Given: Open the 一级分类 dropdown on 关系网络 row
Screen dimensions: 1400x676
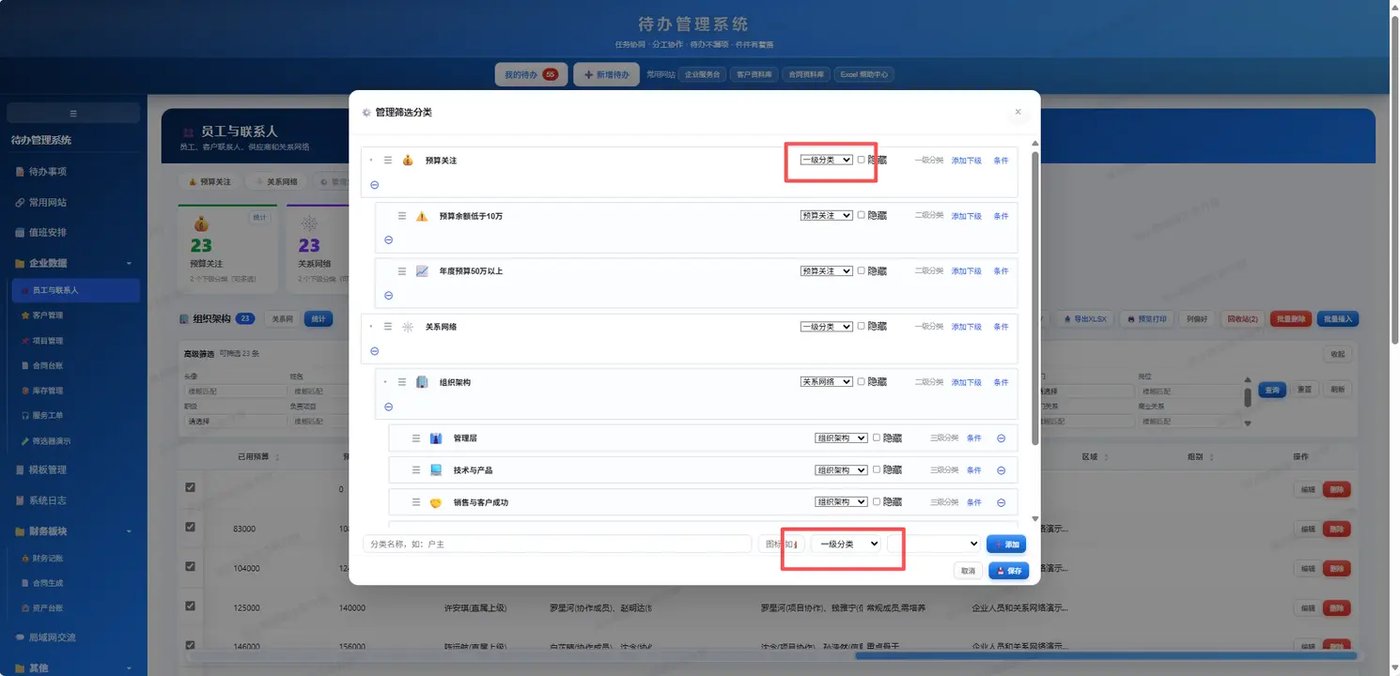Looking at the screenshot, I should (826, 327).
